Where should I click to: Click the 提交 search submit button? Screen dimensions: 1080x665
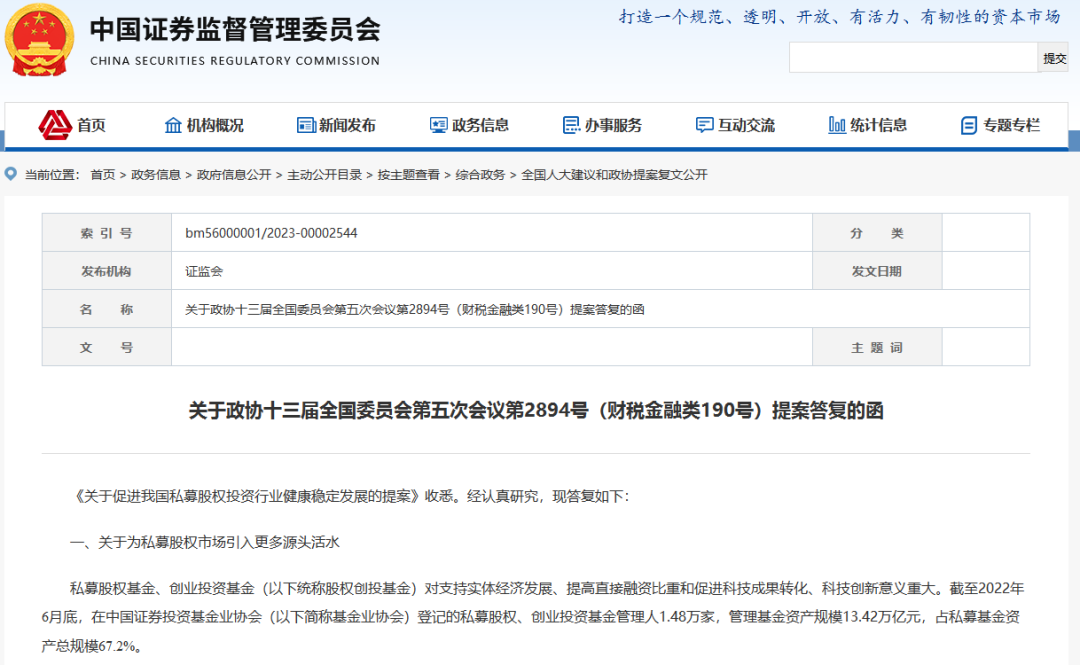(1054, 59)
